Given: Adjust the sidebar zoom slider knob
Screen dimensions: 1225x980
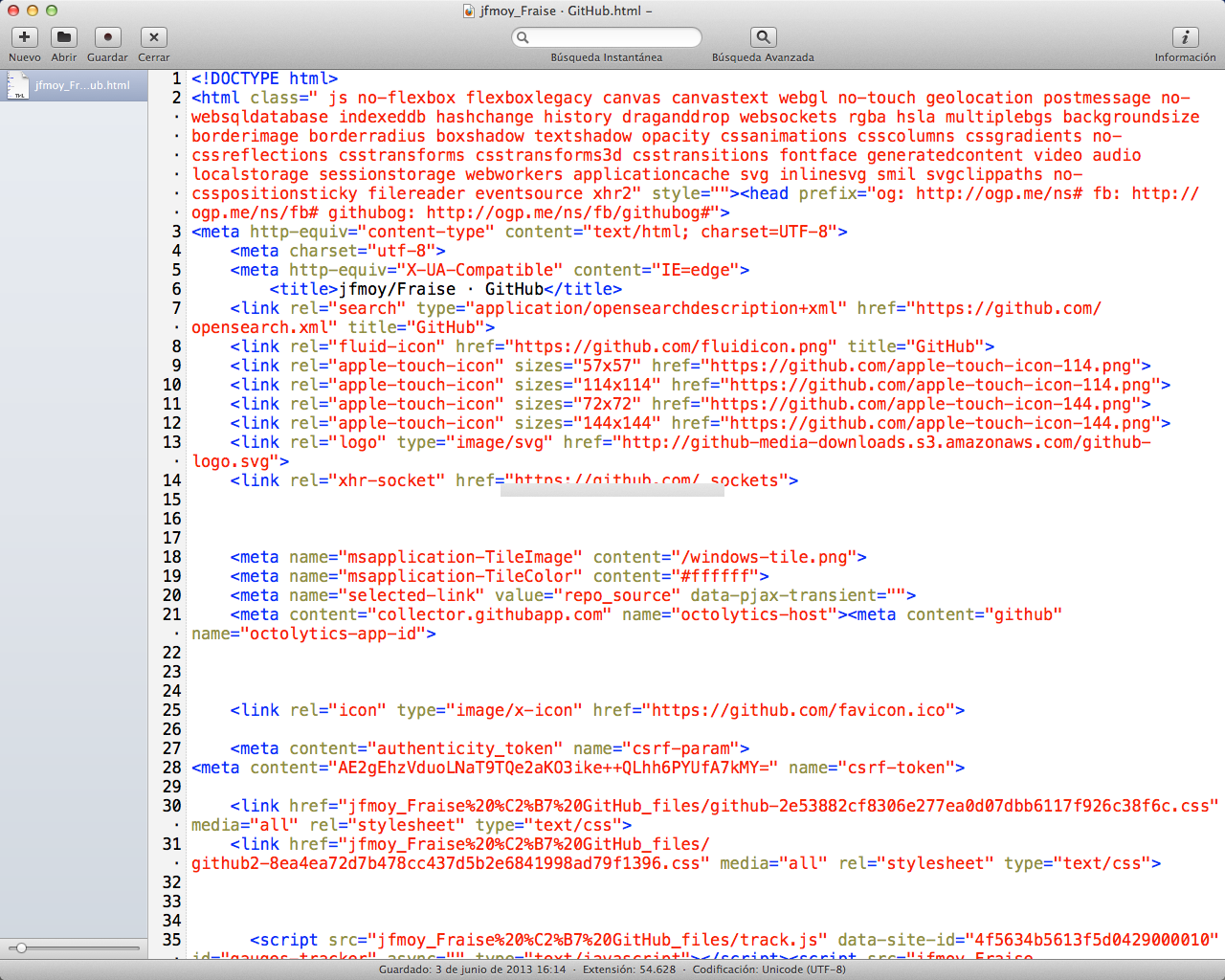Looking at the screenshot, I should point(21,947).
